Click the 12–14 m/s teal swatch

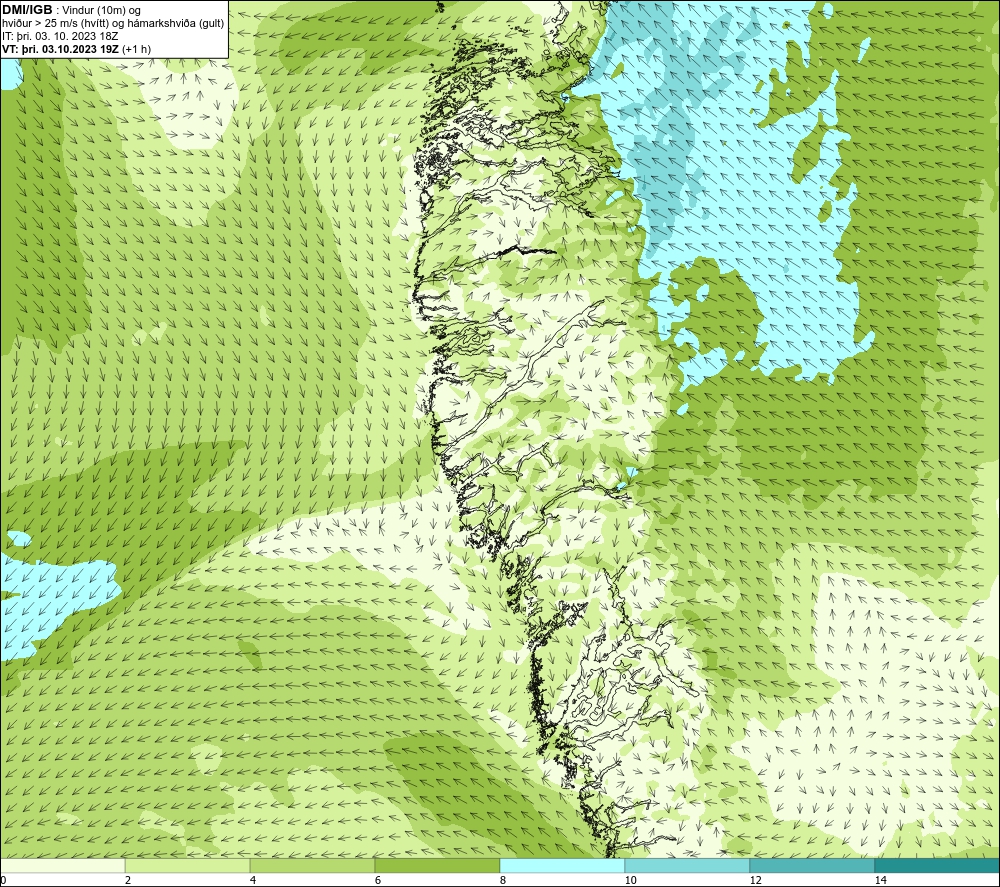click(812, 865)
